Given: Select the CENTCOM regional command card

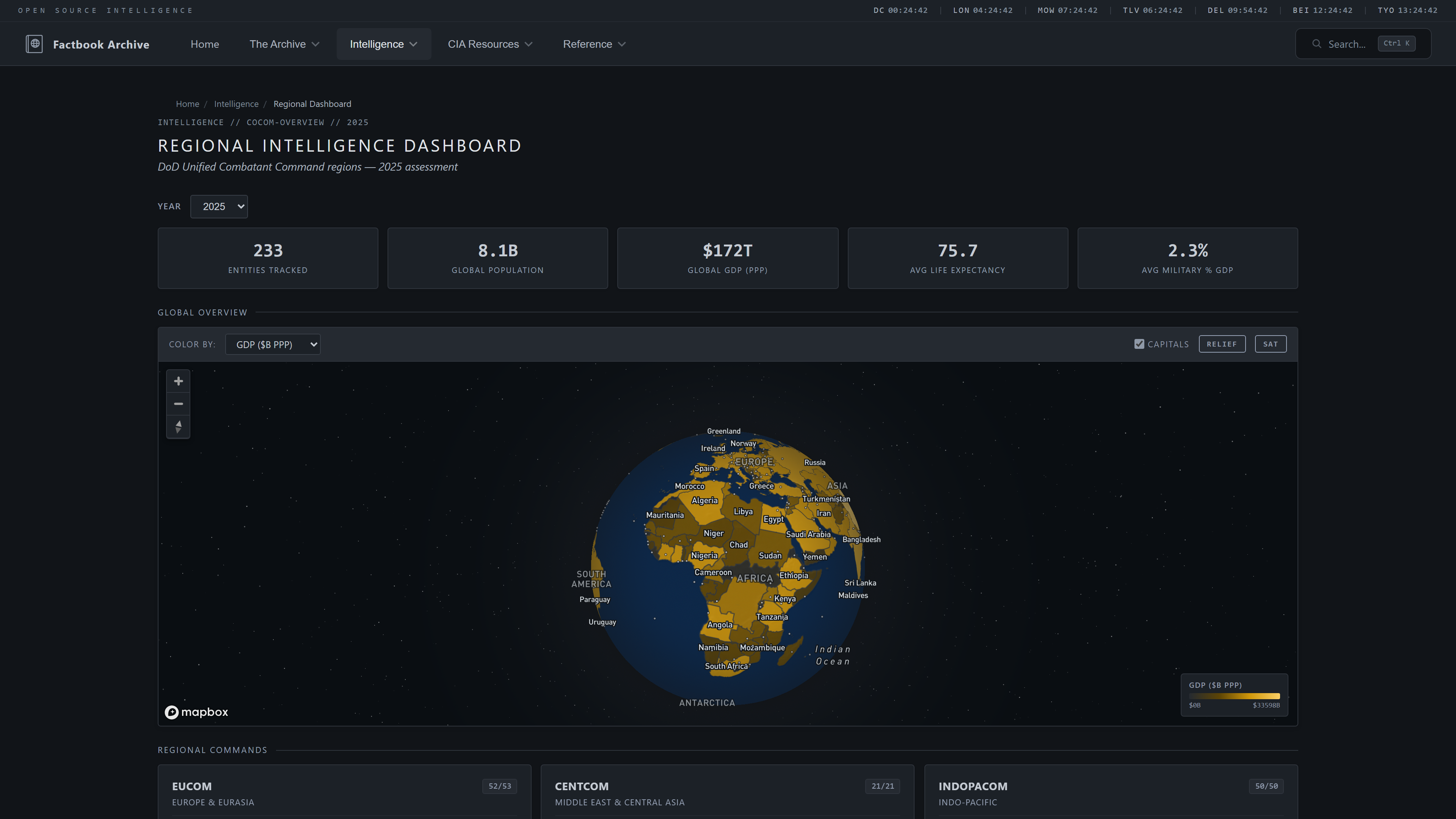Looking at the screenshot, I should click(x=727, y=791).
